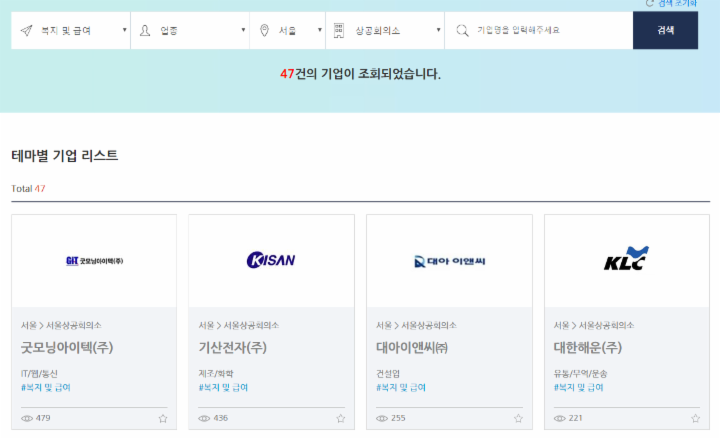Click #복지 및 급여 tag on 기산전자 card
Image resolution: width=720 pixels, height=439 pixels.
(223, 388)
